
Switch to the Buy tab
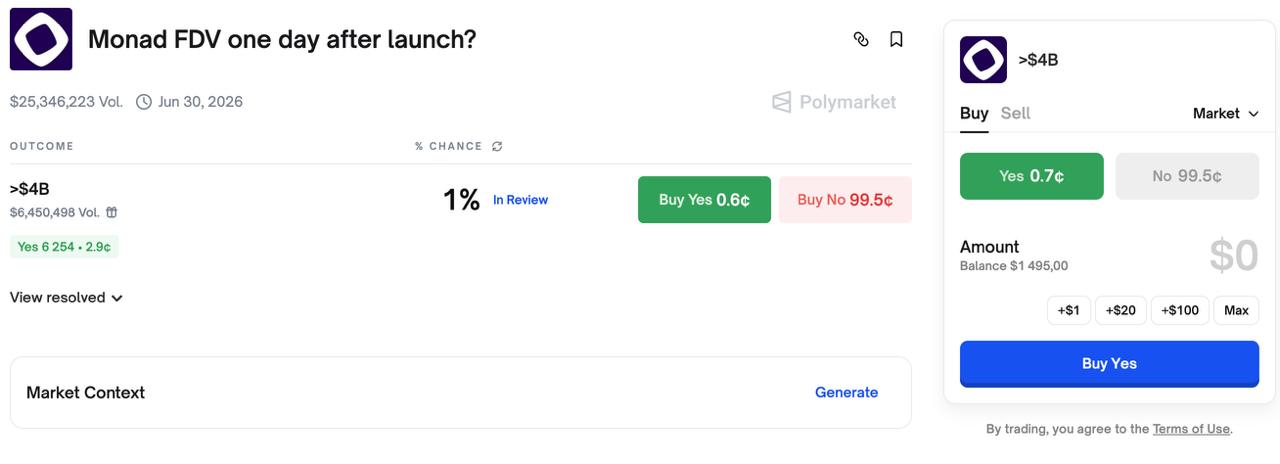[x=973, y=114]
